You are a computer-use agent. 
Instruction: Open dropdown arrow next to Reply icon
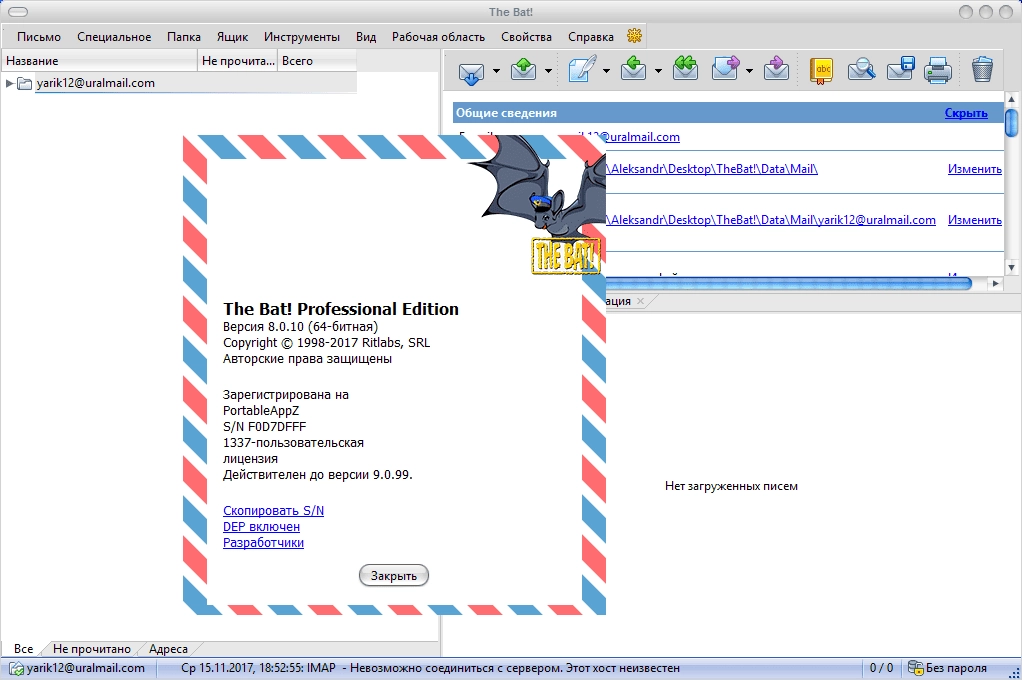tap(658, 71)
